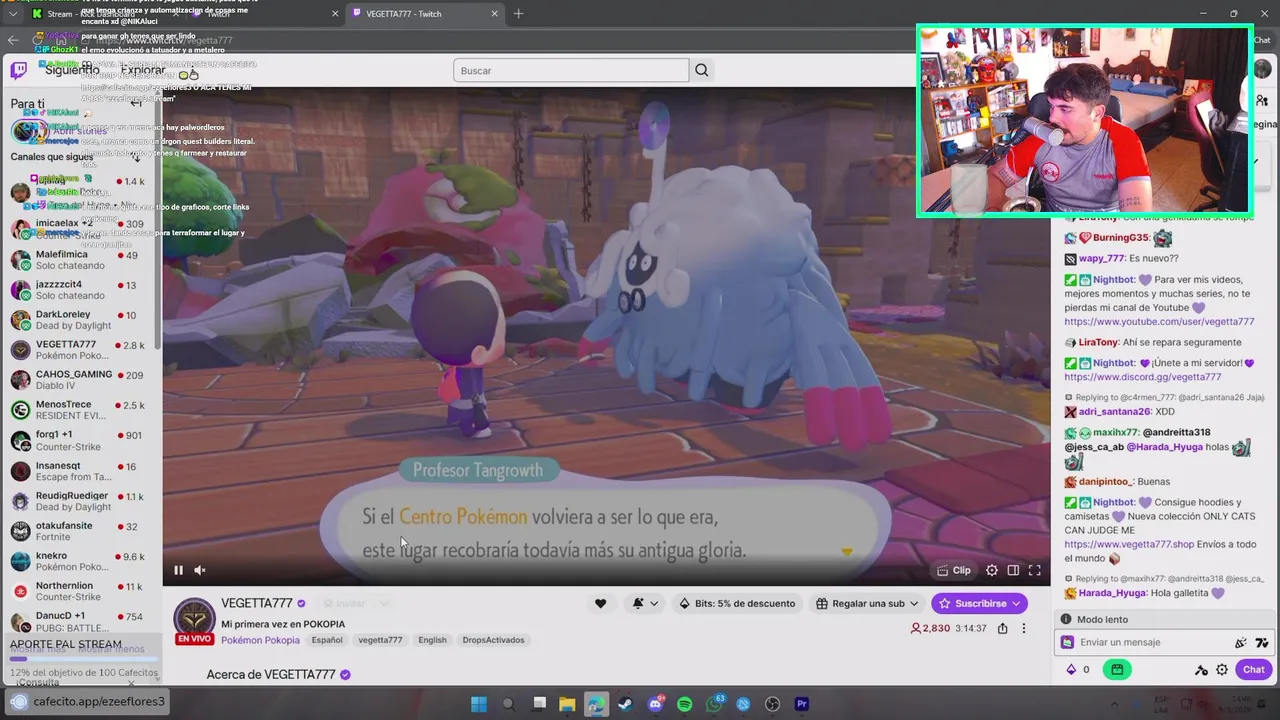Image resolution: width=1280 pixels, height=720 pixels.
Task: Click Bits: 5% de descuento button
Action: coord(737,603)
